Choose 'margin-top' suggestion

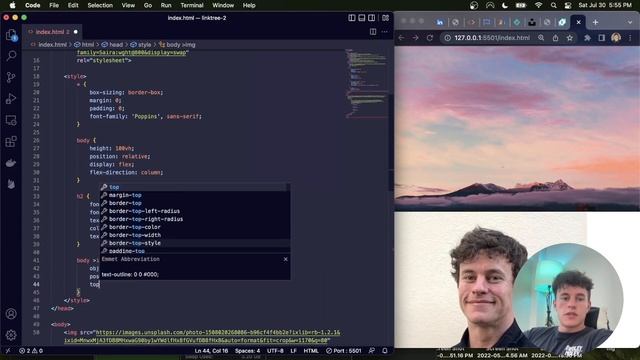pyautogui.click(x=195, y=195)
